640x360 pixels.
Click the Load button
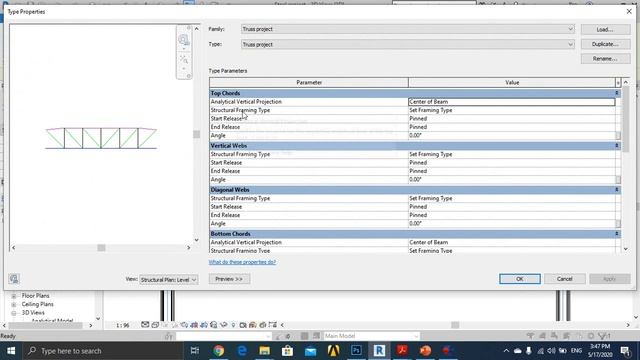coord(605,29)
